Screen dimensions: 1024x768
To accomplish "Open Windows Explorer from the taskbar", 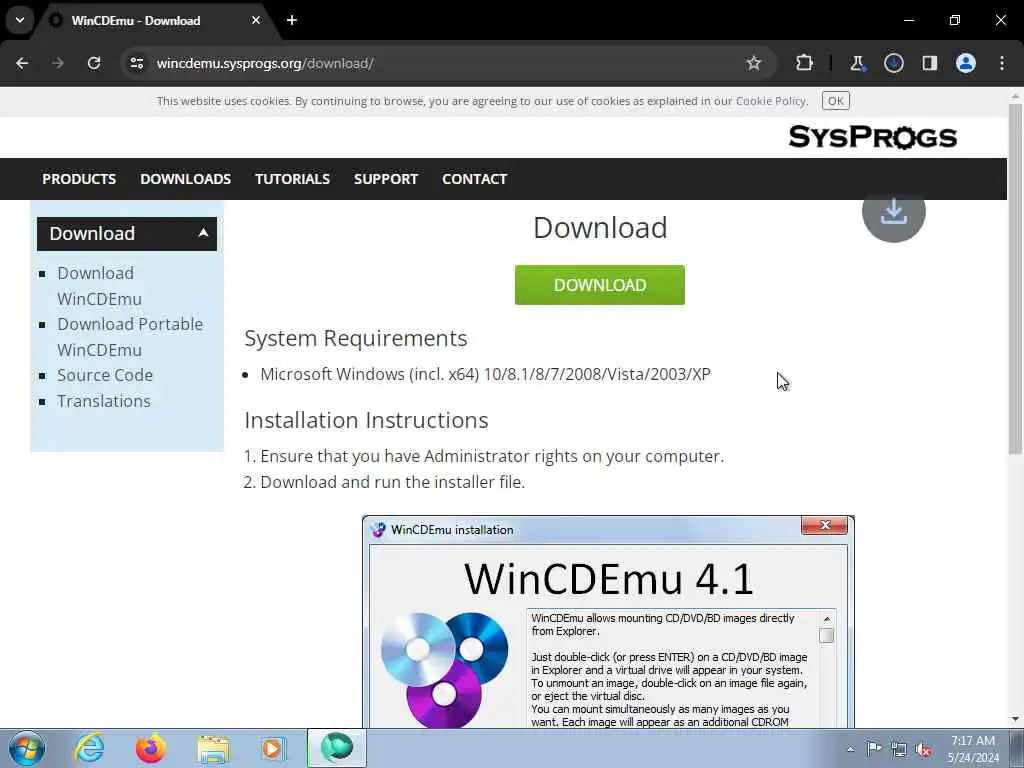I will coord(213,749).
